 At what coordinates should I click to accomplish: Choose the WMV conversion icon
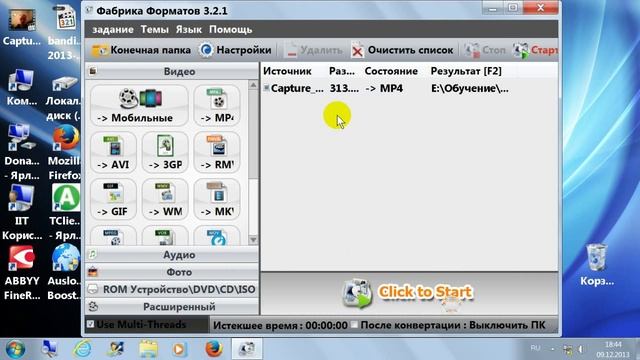click(165, 199)
